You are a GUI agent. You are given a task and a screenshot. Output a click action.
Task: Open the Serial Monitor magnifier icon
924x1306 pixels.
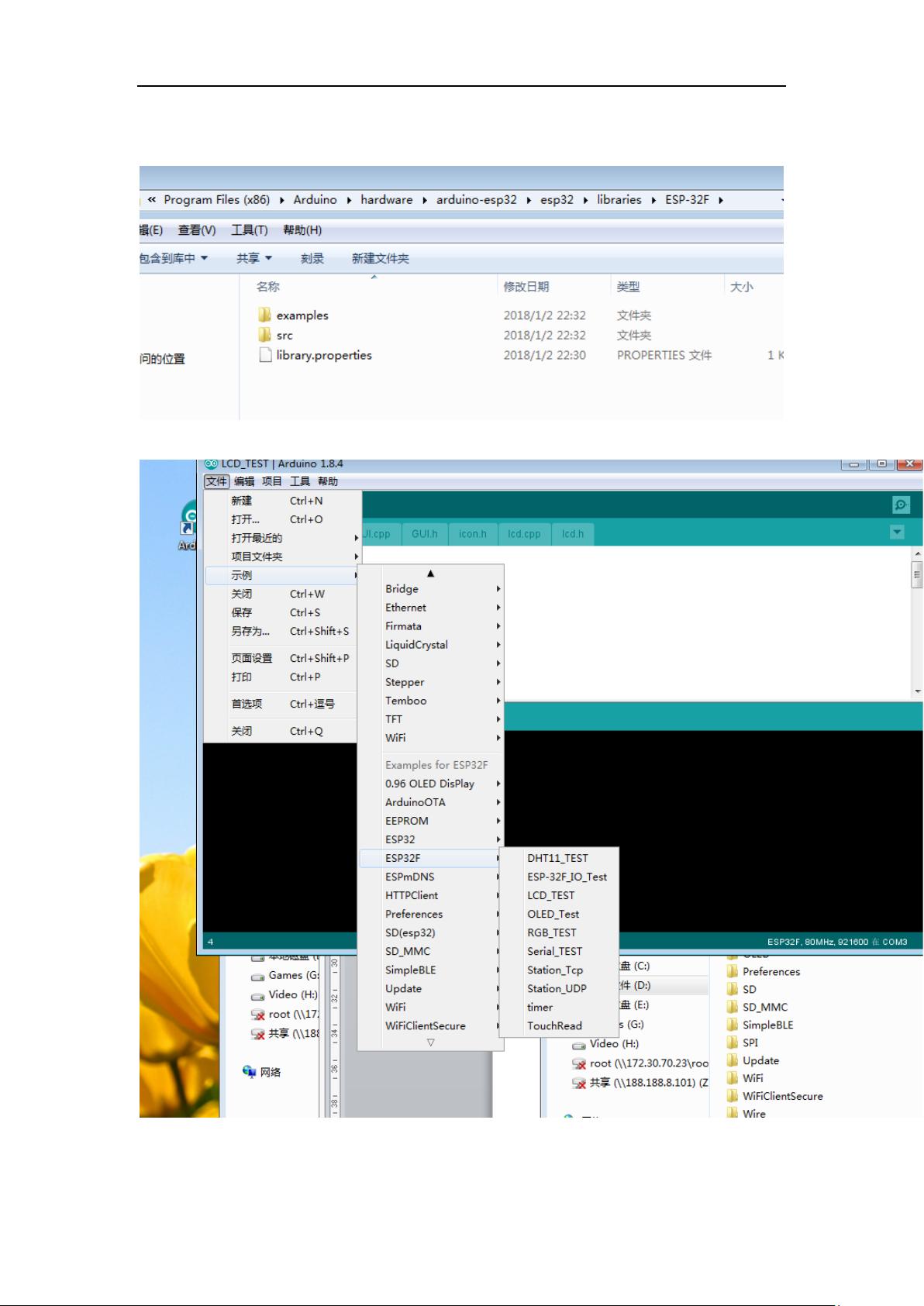pyautogui.click(x=901, y=505)
